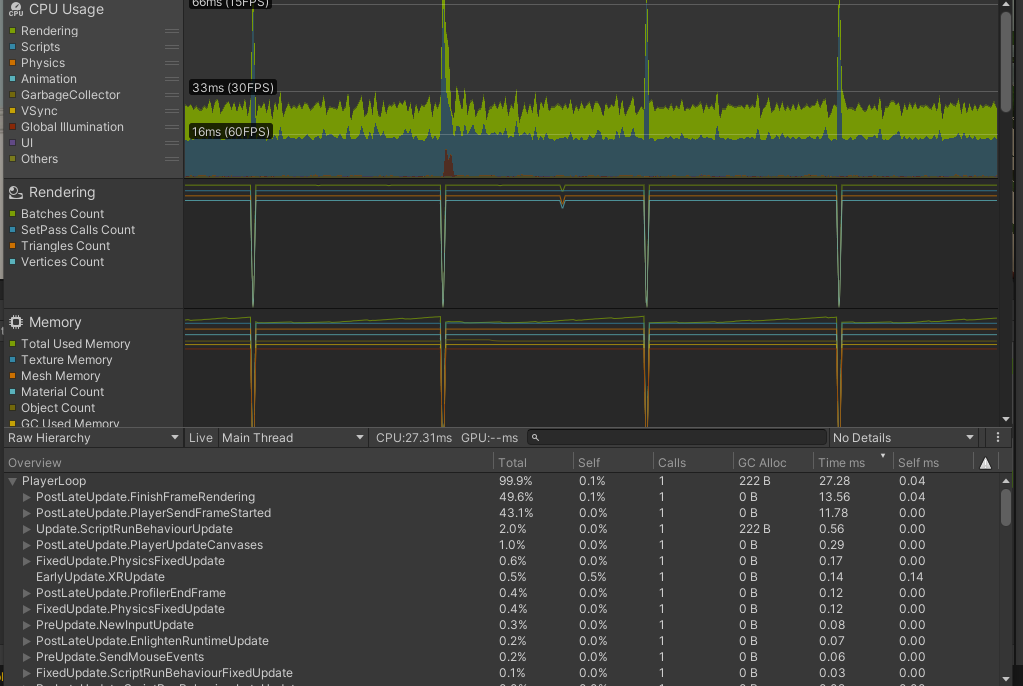The width and height of the screenshot is (1023, 686).
Task: Click the drag handle next to Others legend entry
Action: [172, 158]
